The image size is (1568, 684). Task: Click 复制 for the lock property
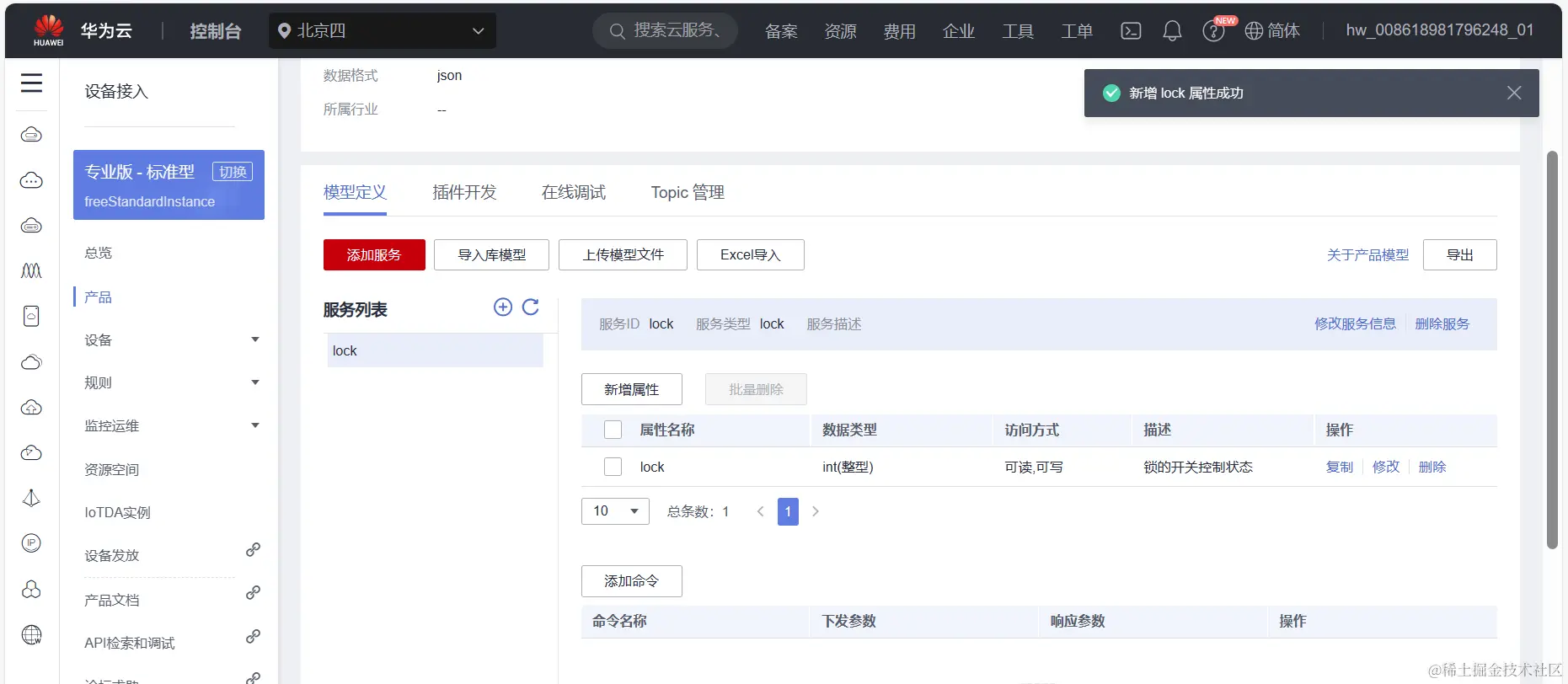click(x=1339, y=467)
